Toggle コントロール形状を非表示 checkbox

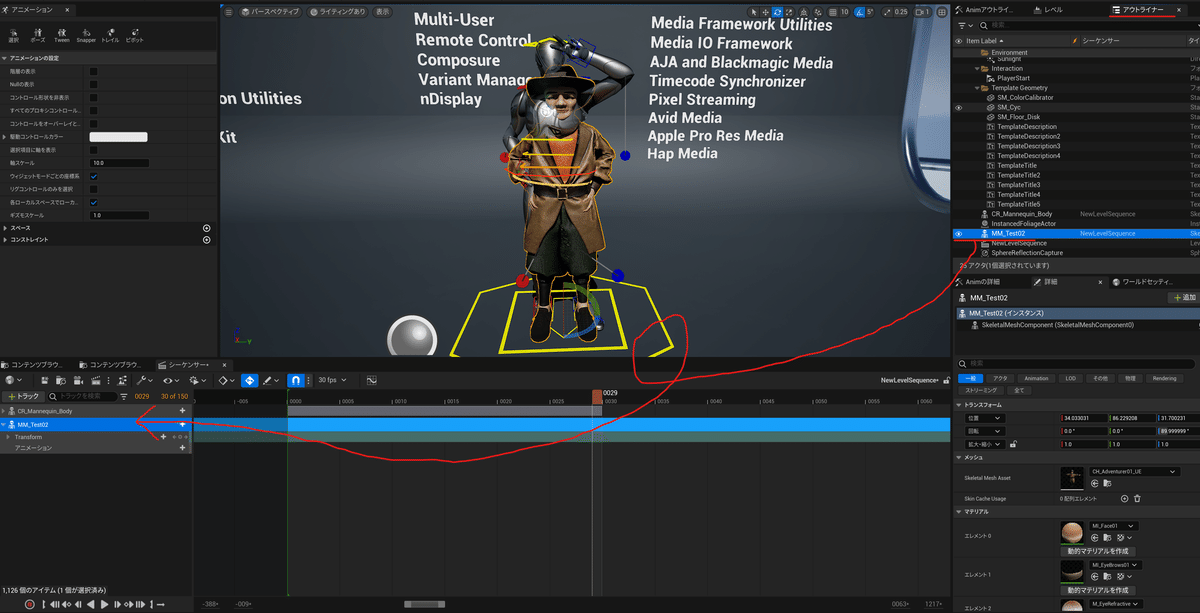94,97
